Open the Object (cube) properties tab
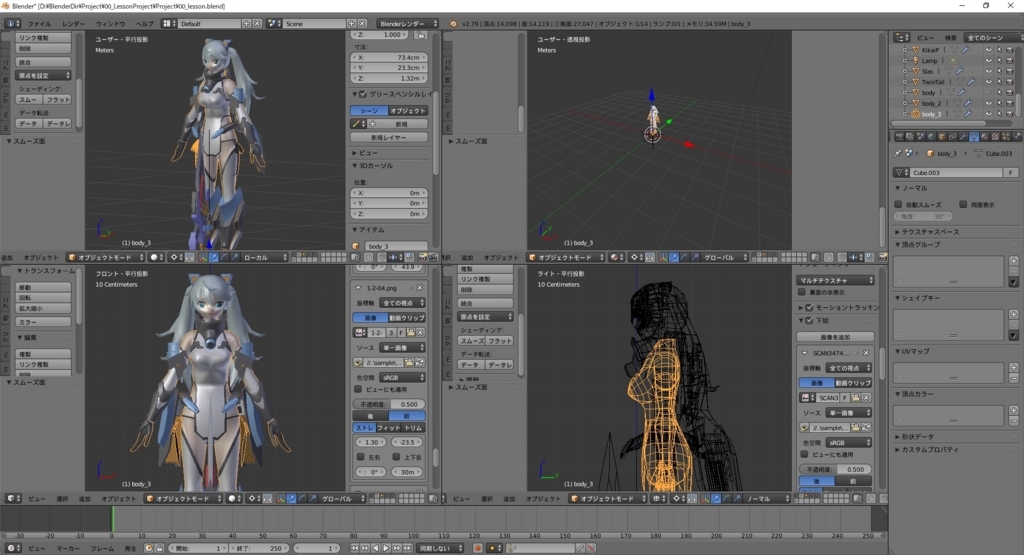The height and width of the screenshot is (555, 1024). (942, 136)
